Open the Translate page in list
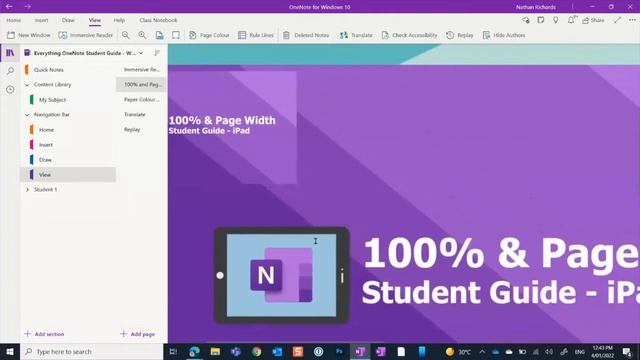The height and width of the screenshot is (360, 640). tap(141, 115)
